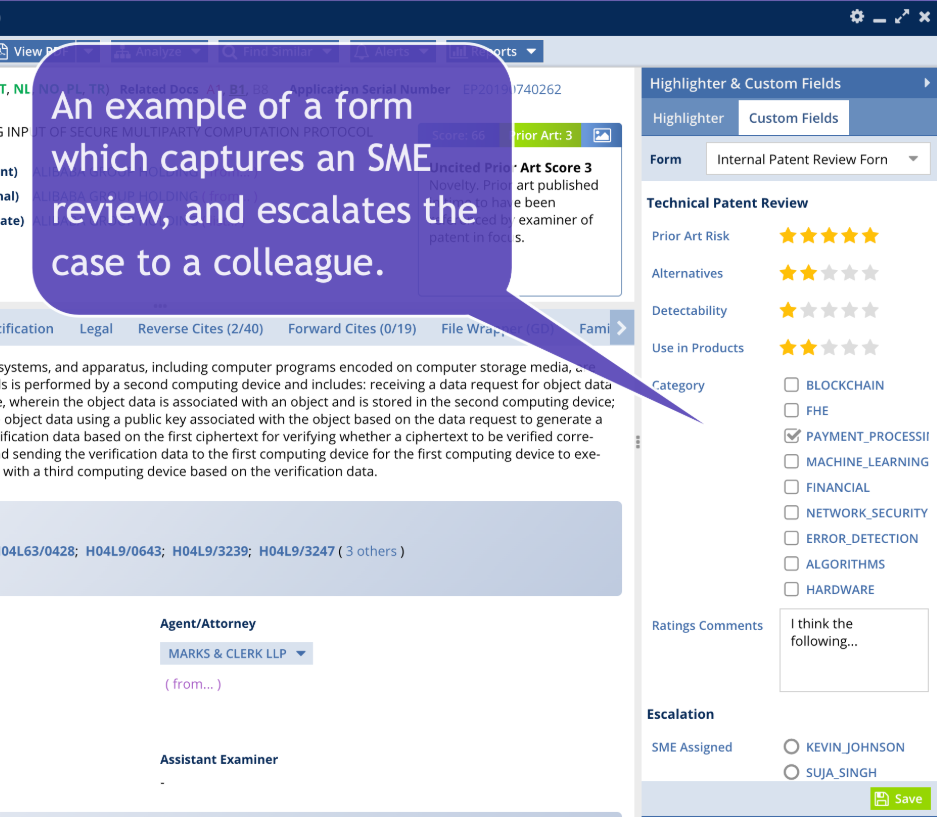Open the Form selection dropdown
The width and height of the screenshot is (937, 817).
pos(818,160)
